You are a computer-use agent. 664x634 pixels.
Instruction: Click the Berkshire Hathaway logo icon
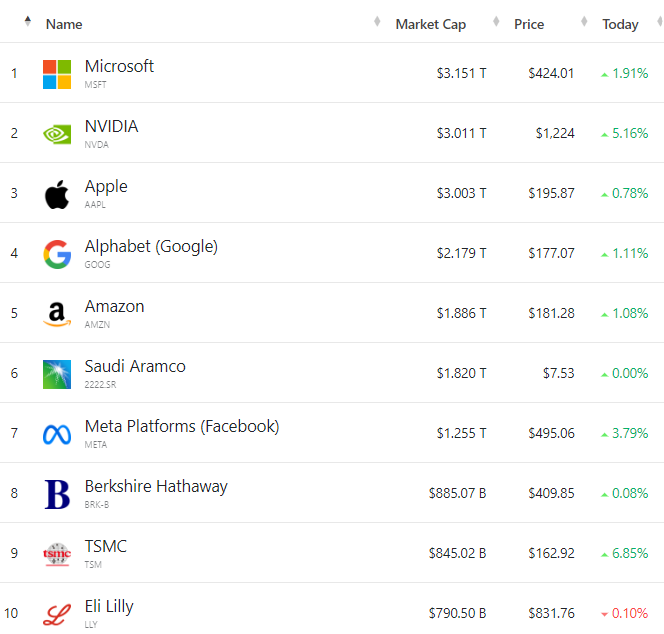(x=57, y=494)
